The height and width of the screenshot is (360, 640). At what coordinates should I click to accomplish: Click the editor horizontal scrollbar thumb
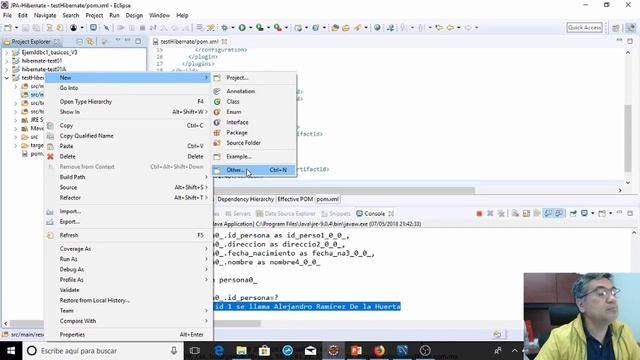pos(345,190)
